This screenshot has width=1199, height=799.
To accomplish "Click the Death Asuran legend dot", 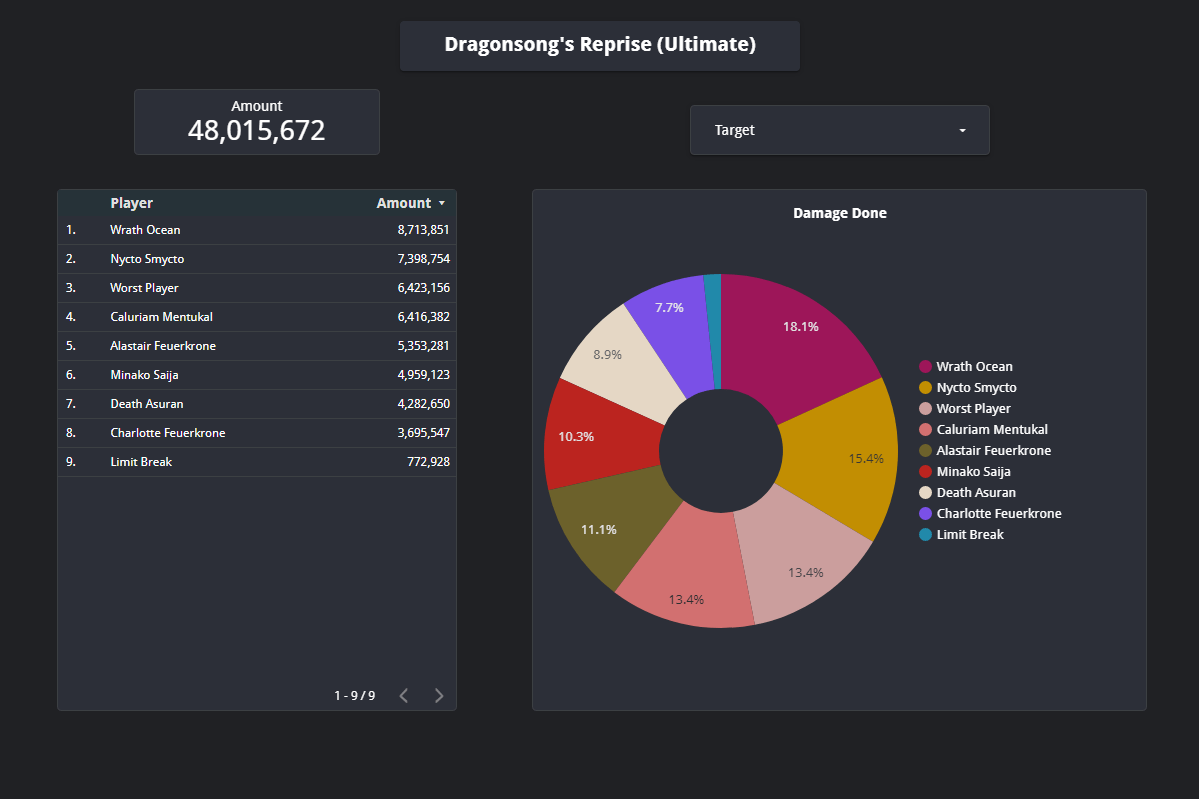I will [925, 493].
